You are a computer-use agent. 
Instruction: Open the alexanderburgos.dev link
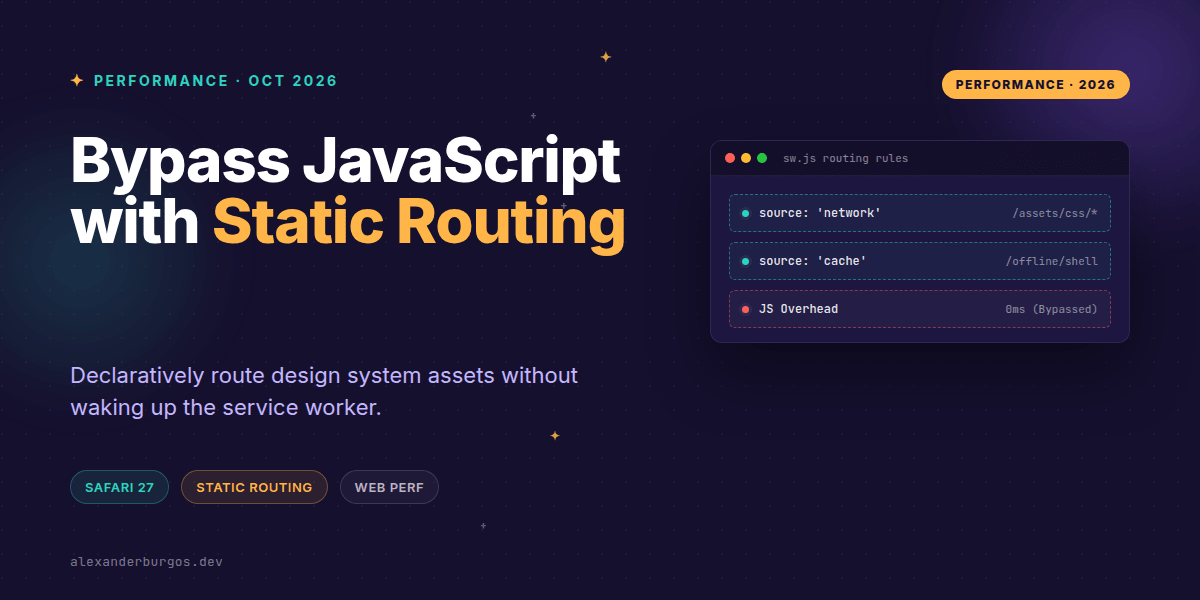(x=146, y=561)
